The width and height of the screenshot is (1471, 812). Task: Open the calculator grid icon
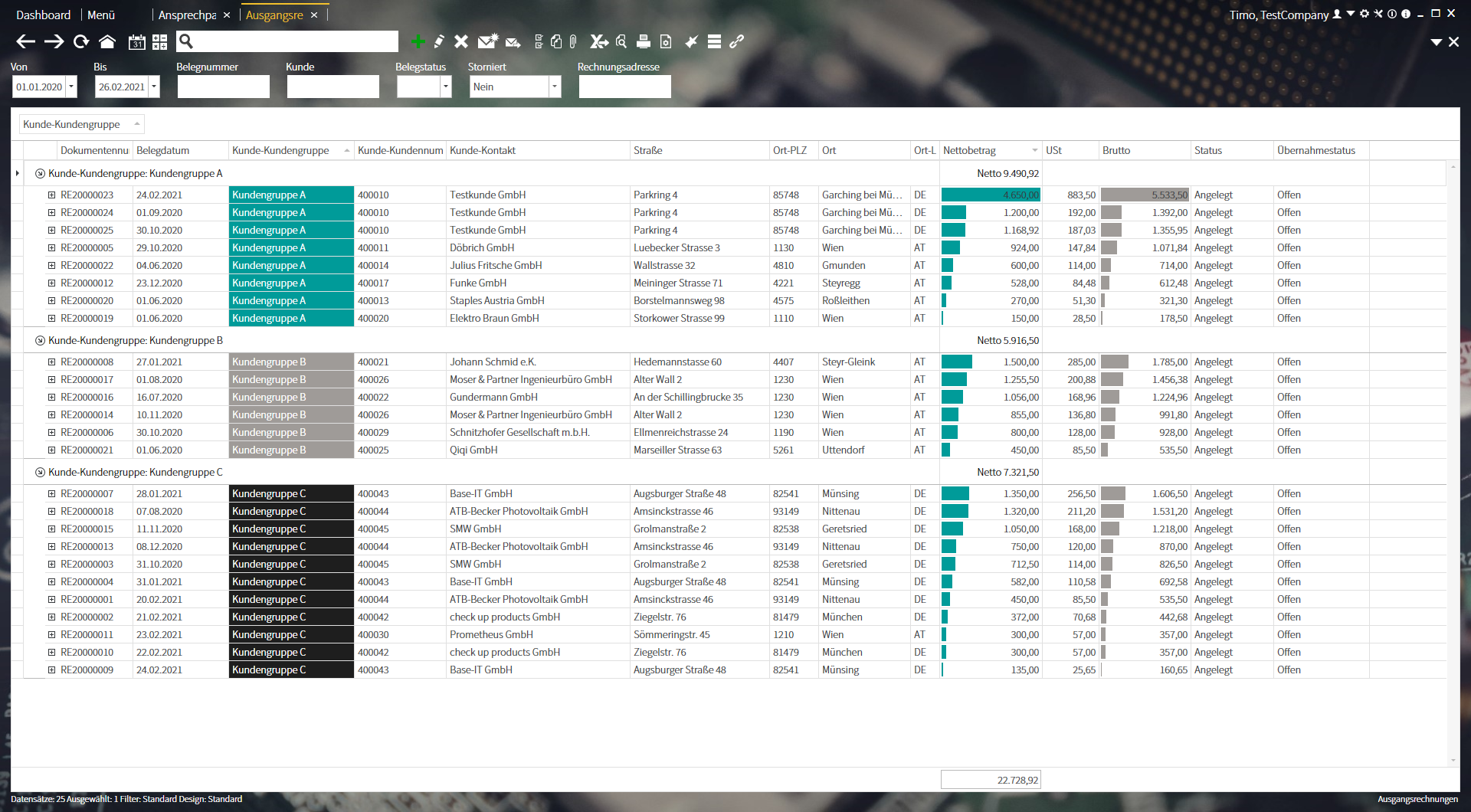point(159,42)
